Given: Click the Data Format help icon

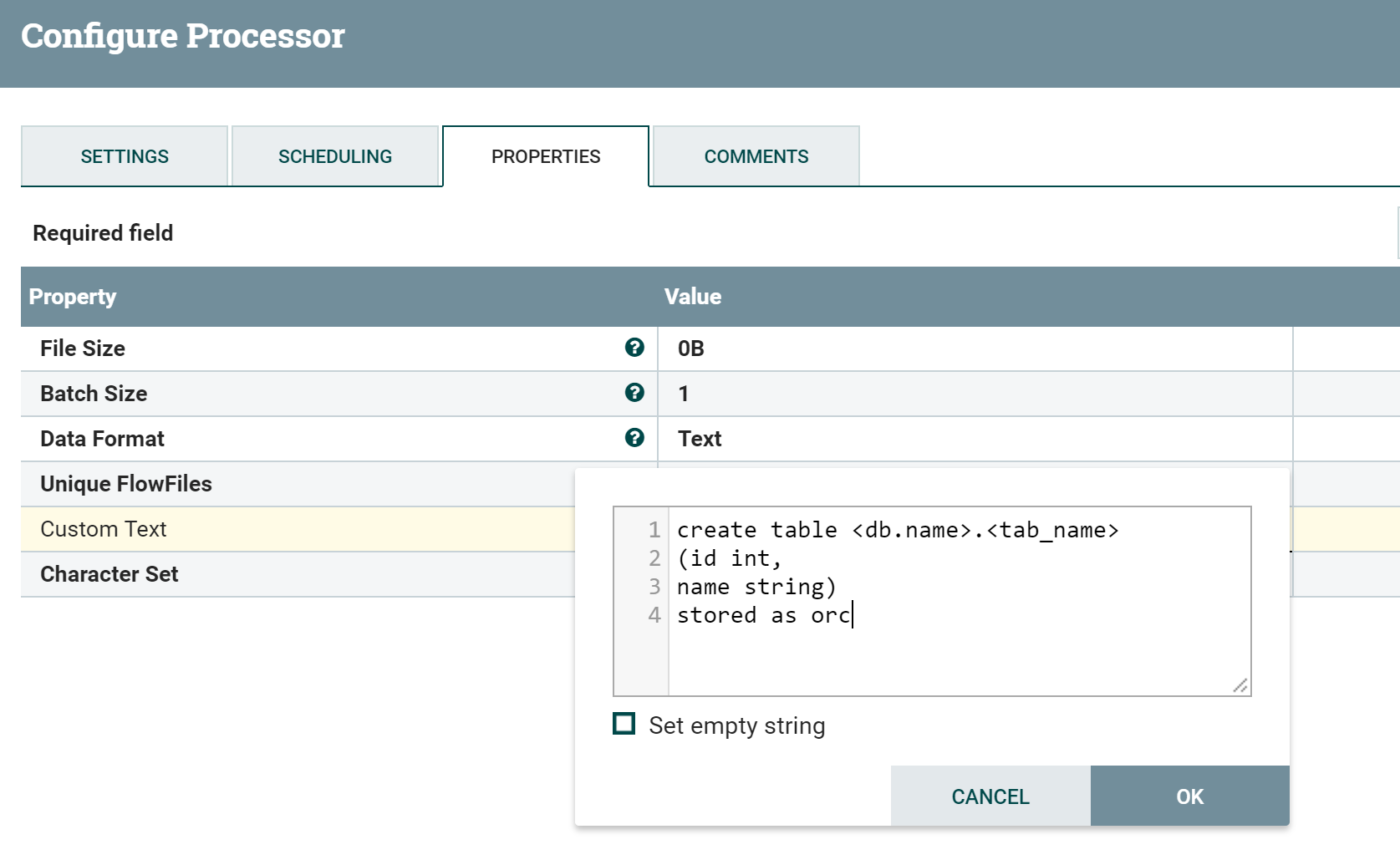Looking at the screenshot, I should pyautogui.click(x=634, y=438).
